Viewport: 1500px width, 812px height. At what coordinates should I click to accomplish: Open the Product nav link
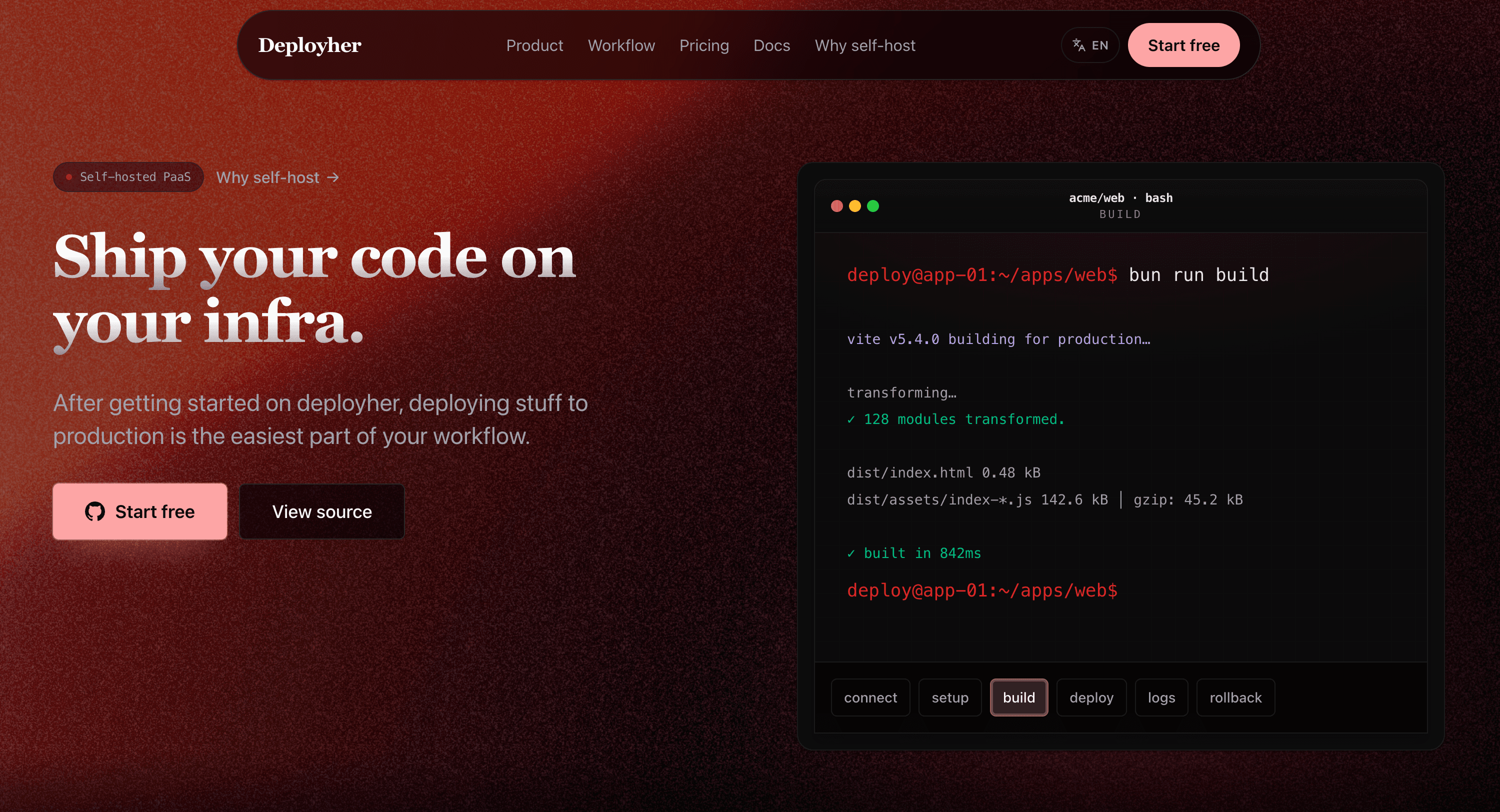tap(534, 45)
